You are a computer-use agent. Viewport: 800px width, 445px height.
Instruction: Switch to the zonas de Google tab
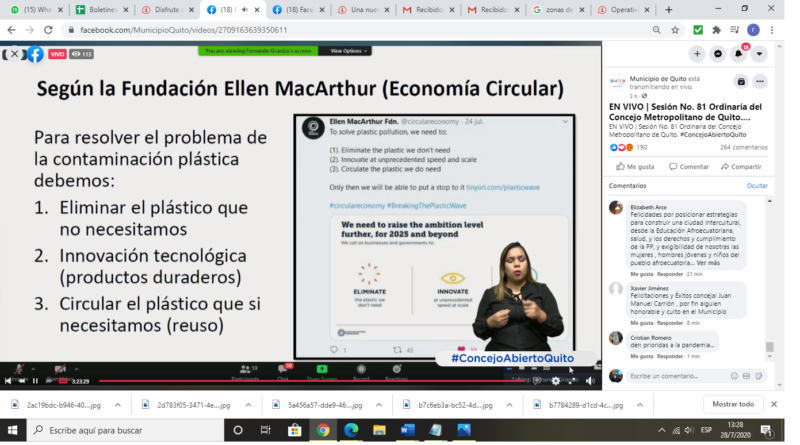coord(558,10)
